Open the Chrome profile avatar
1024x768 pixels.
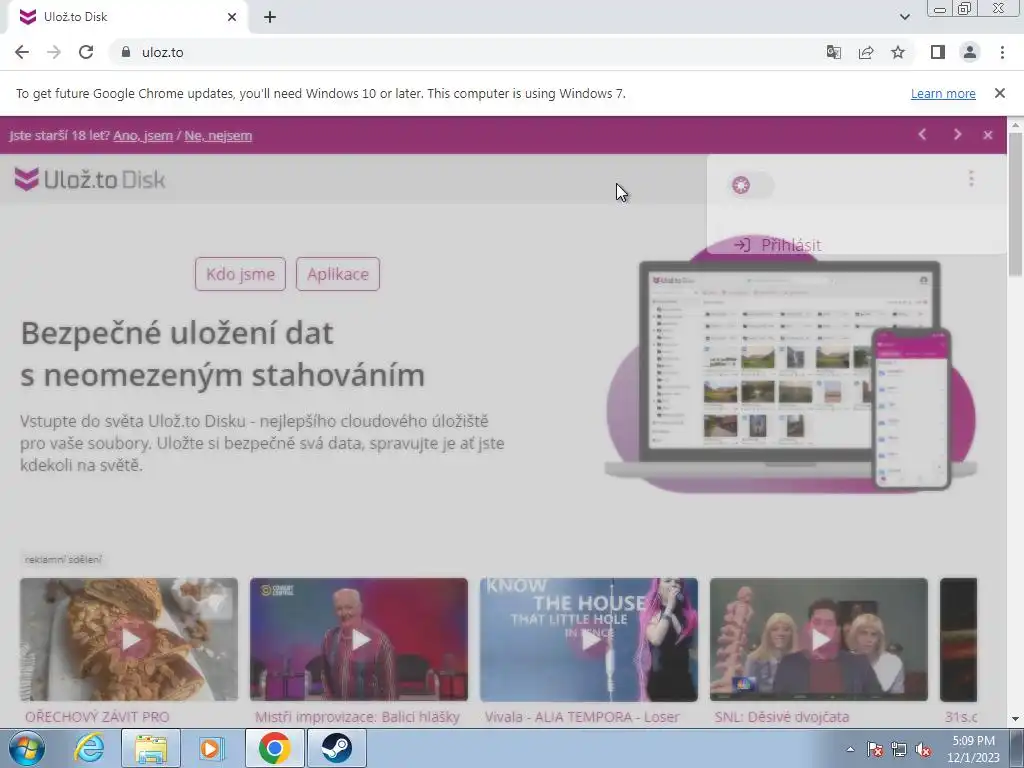pos(970,52)
